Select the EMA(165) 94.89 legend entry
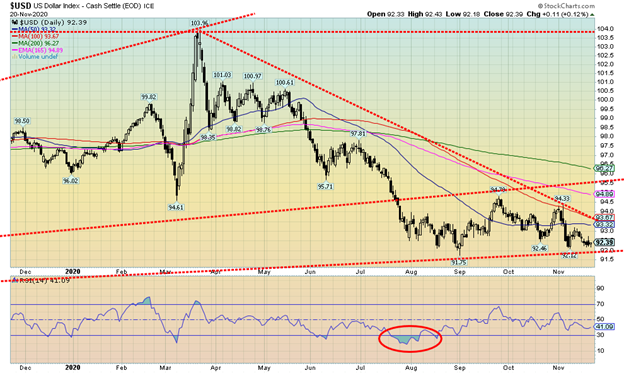This screenshot has height=373, width=624. (x=37, y=50)
